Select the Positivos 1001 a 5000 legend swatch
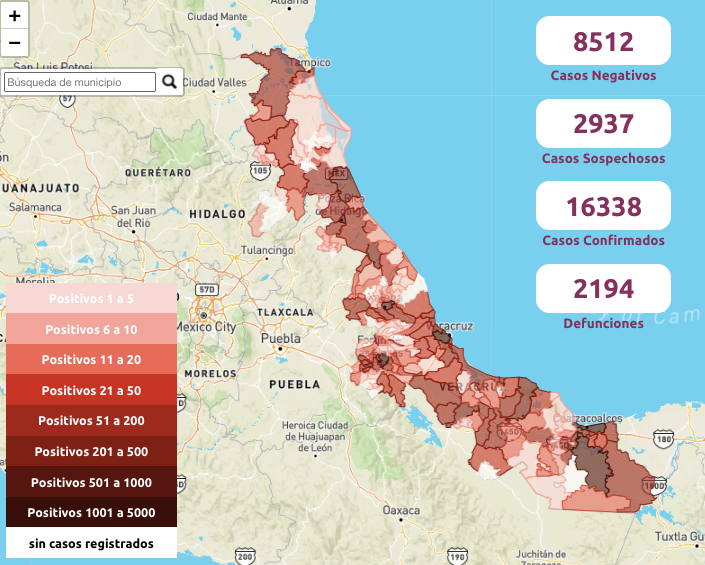The width and height of the screenshot is (705, 565). 91,512
